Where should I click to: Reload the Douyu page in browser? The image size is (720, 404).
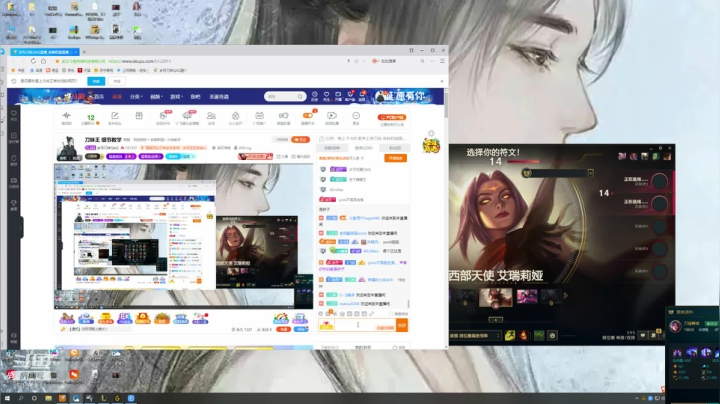tap(33, 61)
